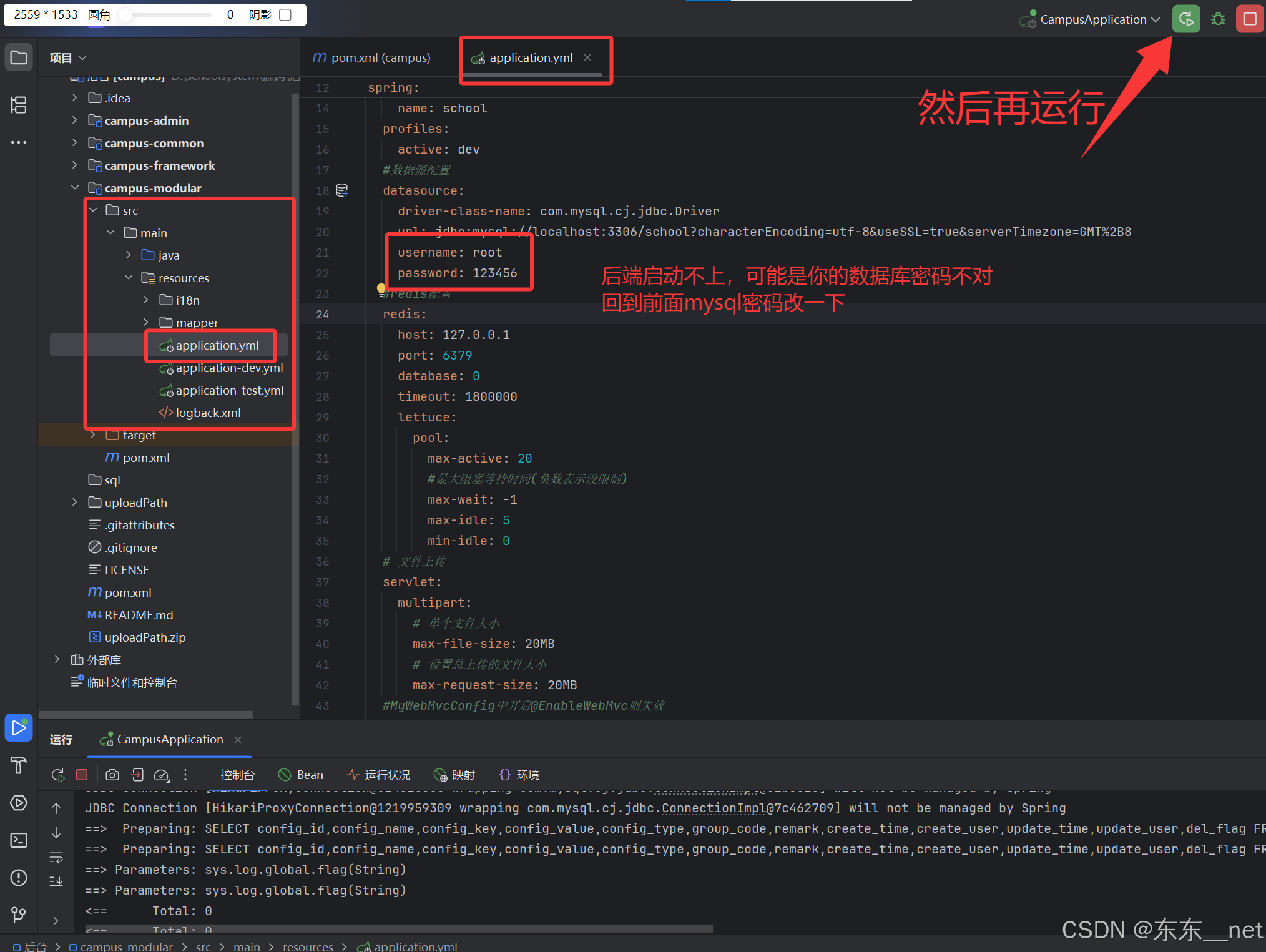Open the application-dev.yml file in the tree

(x=229, y=368)
